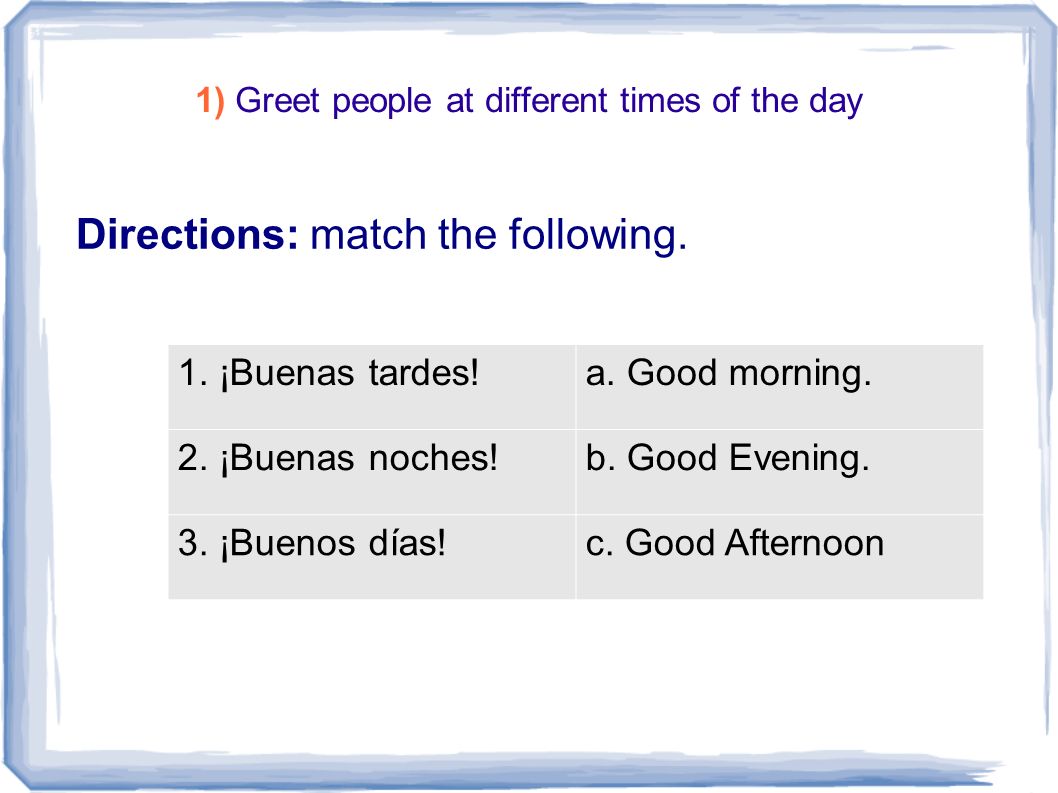
Task: Select the '¡Buenas noches!' table cell
Action: click(x=372, y=472)
